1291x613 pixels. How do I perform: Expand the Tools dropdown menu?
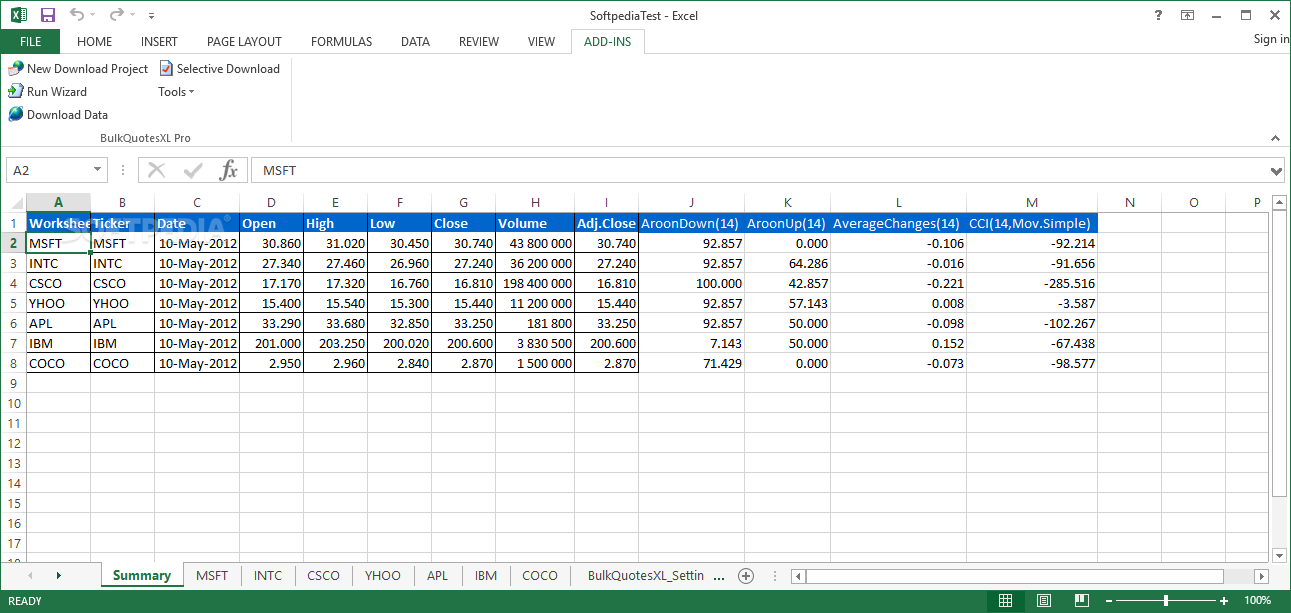click(x=176, y=91)
